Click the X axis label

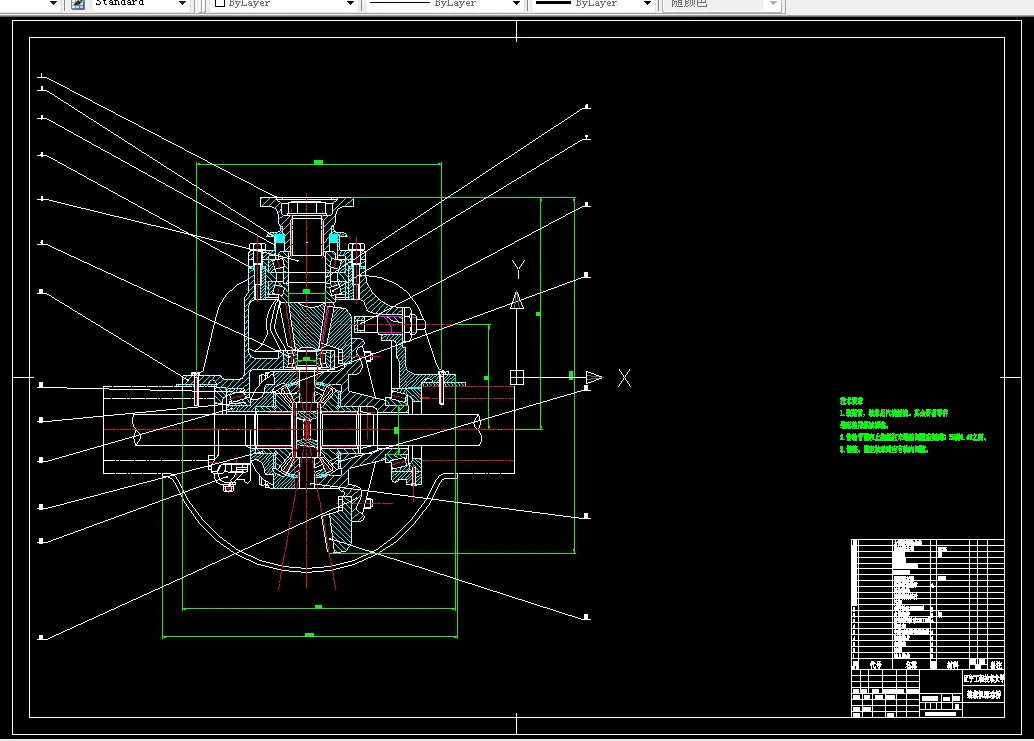[624, 378]
